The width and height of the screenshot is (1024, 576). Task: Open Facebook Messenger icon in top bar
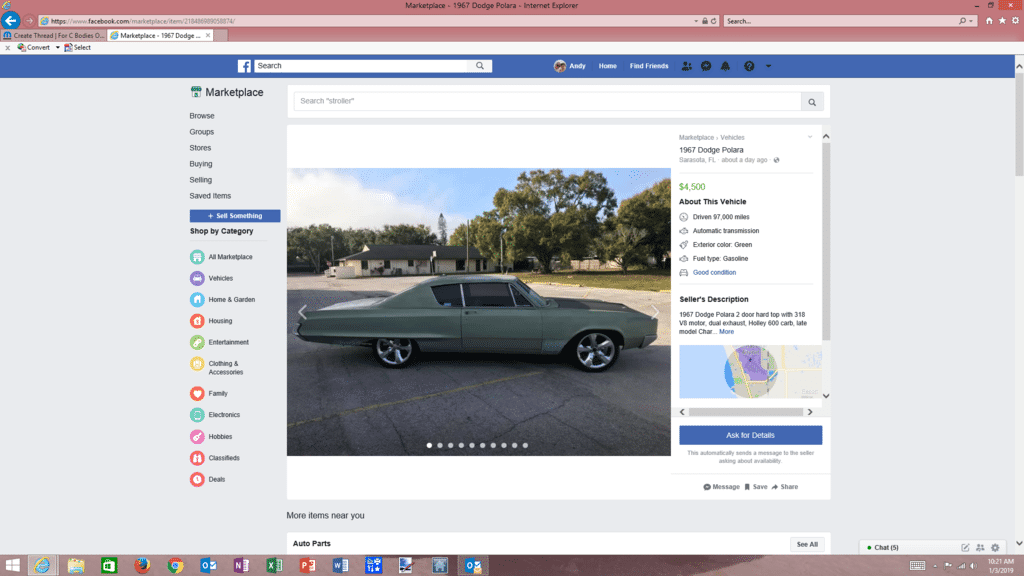(706, 66)
